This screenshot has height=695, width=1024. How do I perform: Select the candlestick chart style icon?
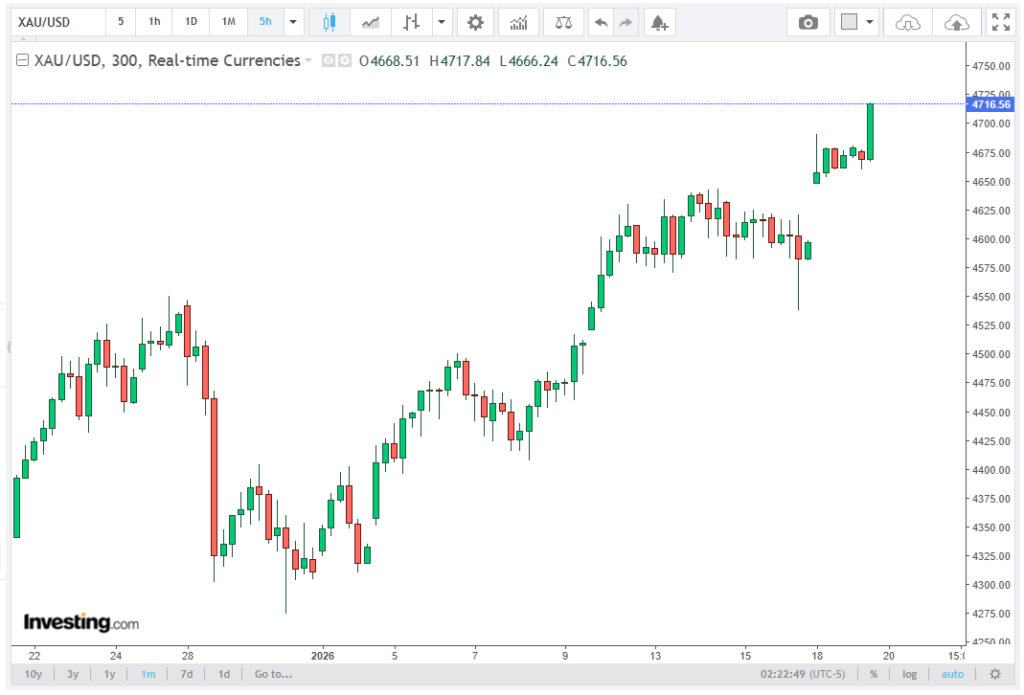pos(329,22)
